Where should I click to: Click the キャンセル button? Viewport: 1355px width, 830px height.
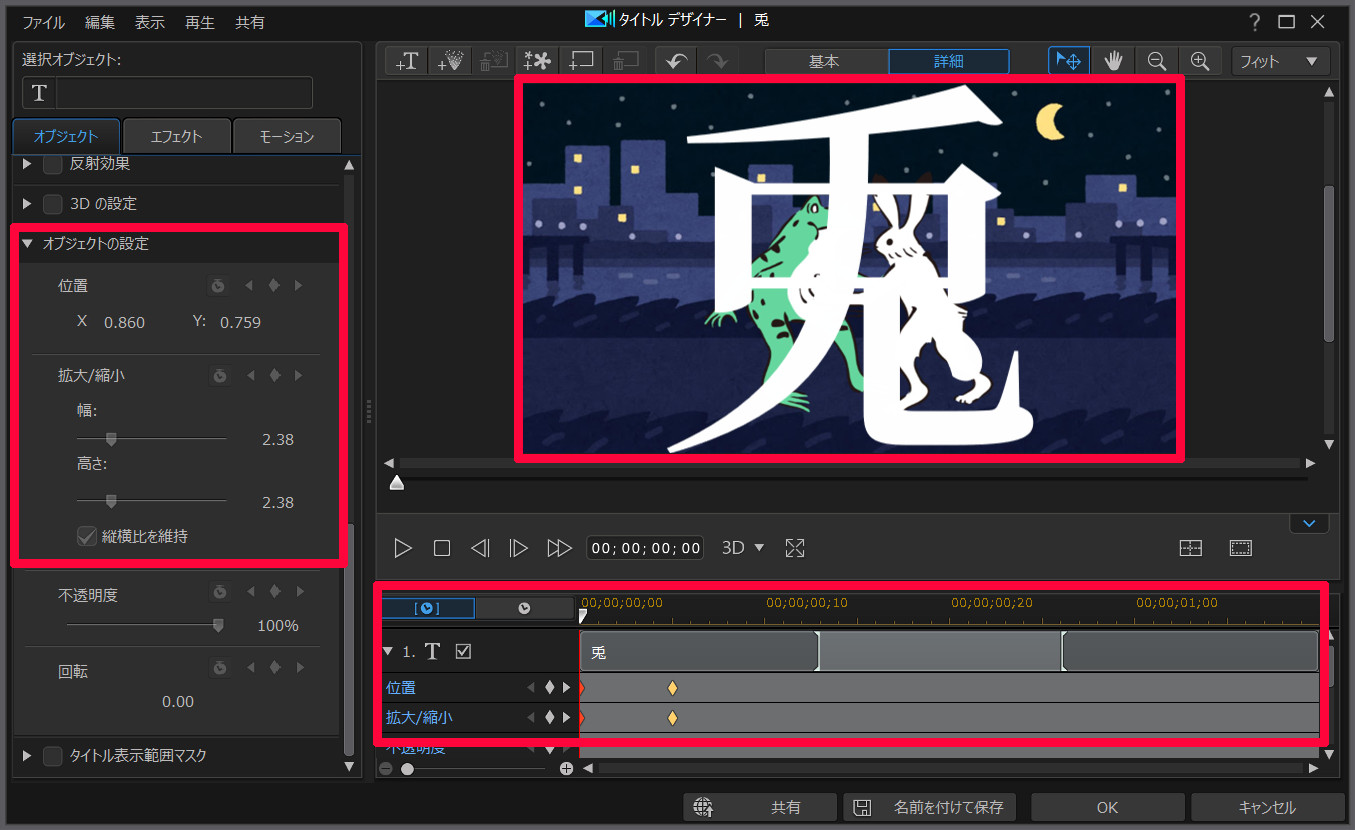tap(1267, 807)
